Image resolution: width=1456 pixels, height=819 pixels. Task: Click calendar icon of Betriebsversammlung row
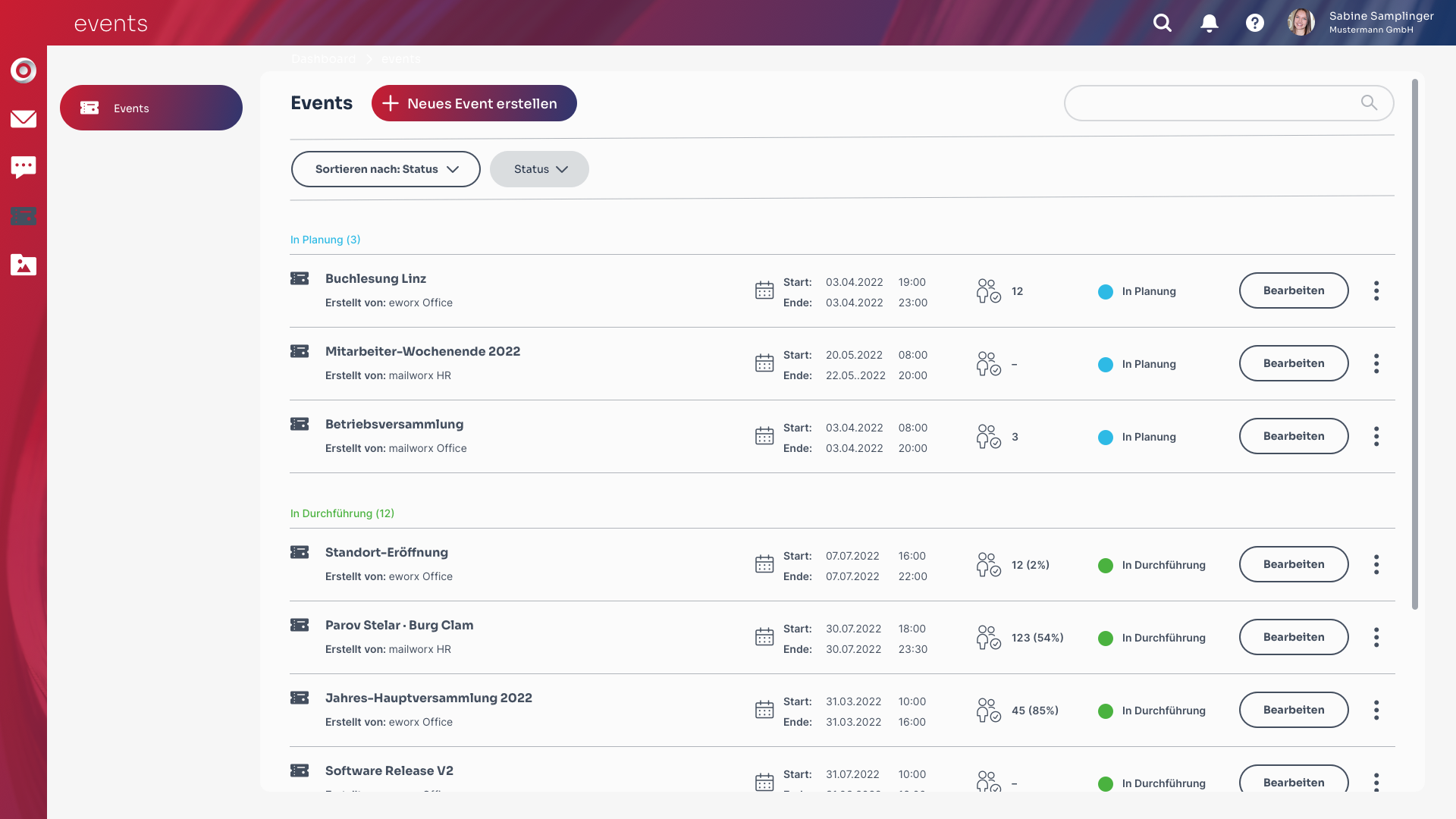764,436
